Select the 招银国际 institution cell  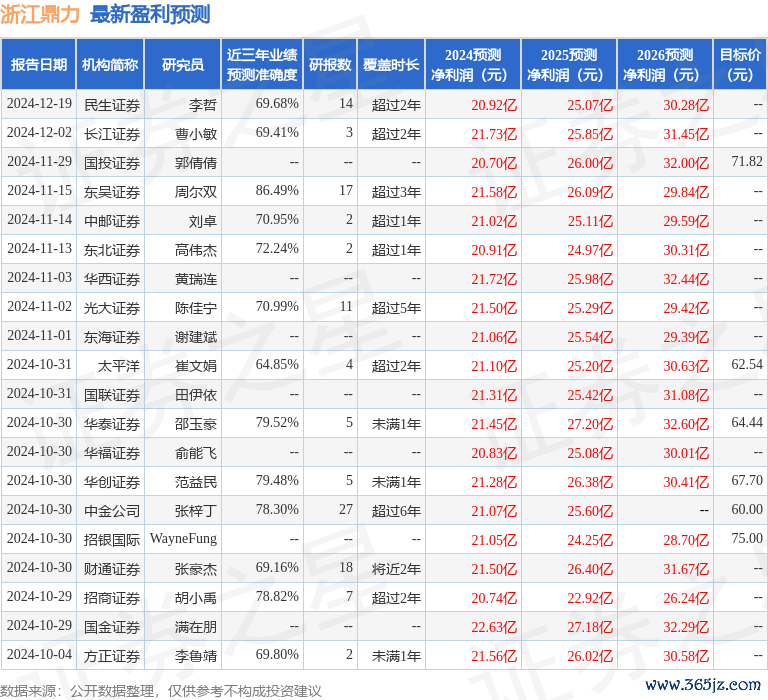pos(112,540)
